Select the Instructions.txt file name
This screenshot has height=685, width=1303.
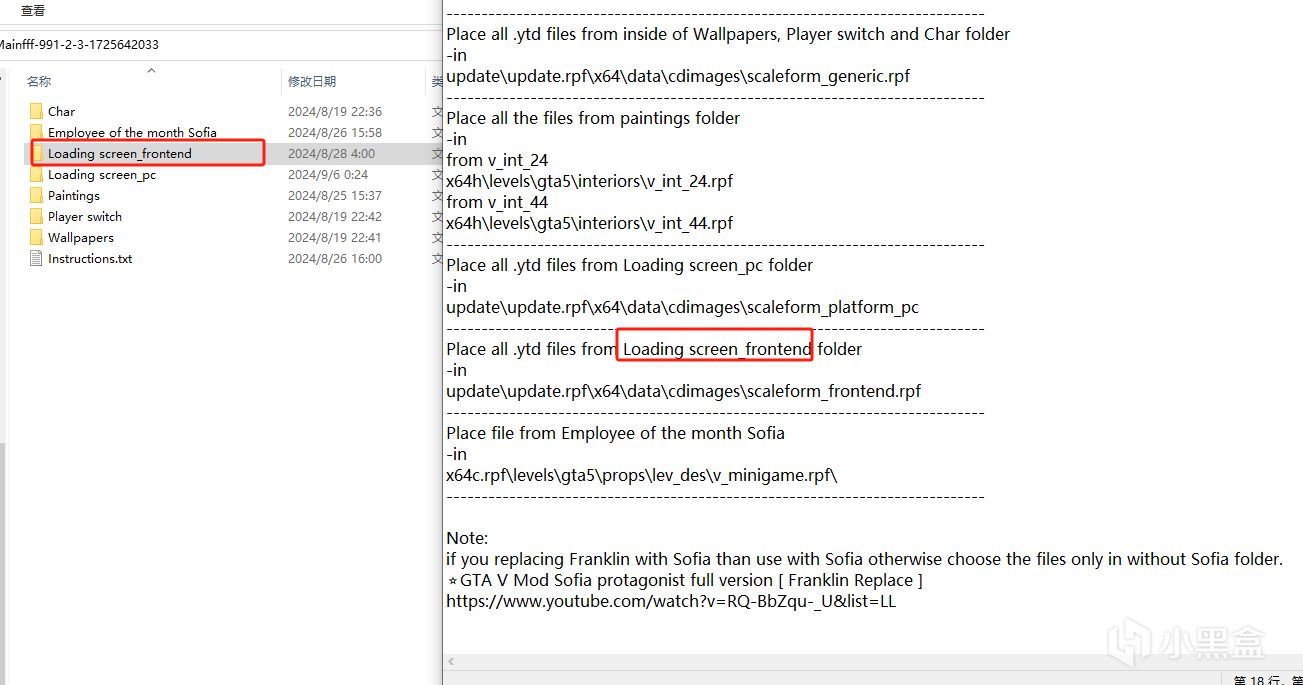click(90, 258)
